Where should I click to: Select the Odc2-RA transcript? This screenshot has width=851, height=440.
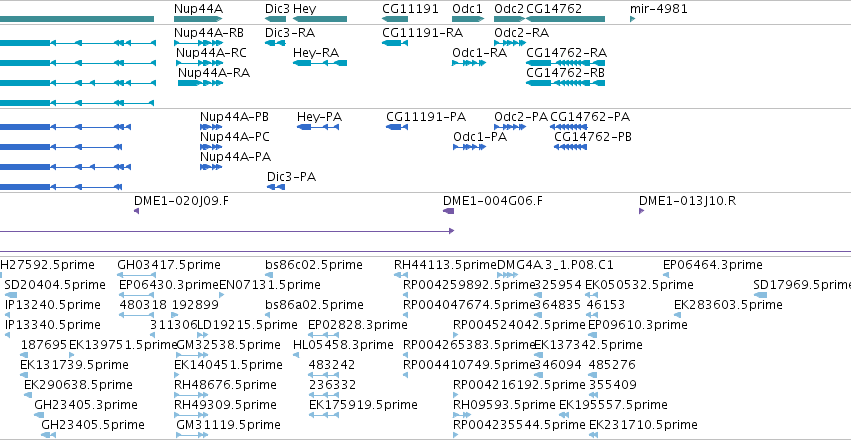(510, 43)
